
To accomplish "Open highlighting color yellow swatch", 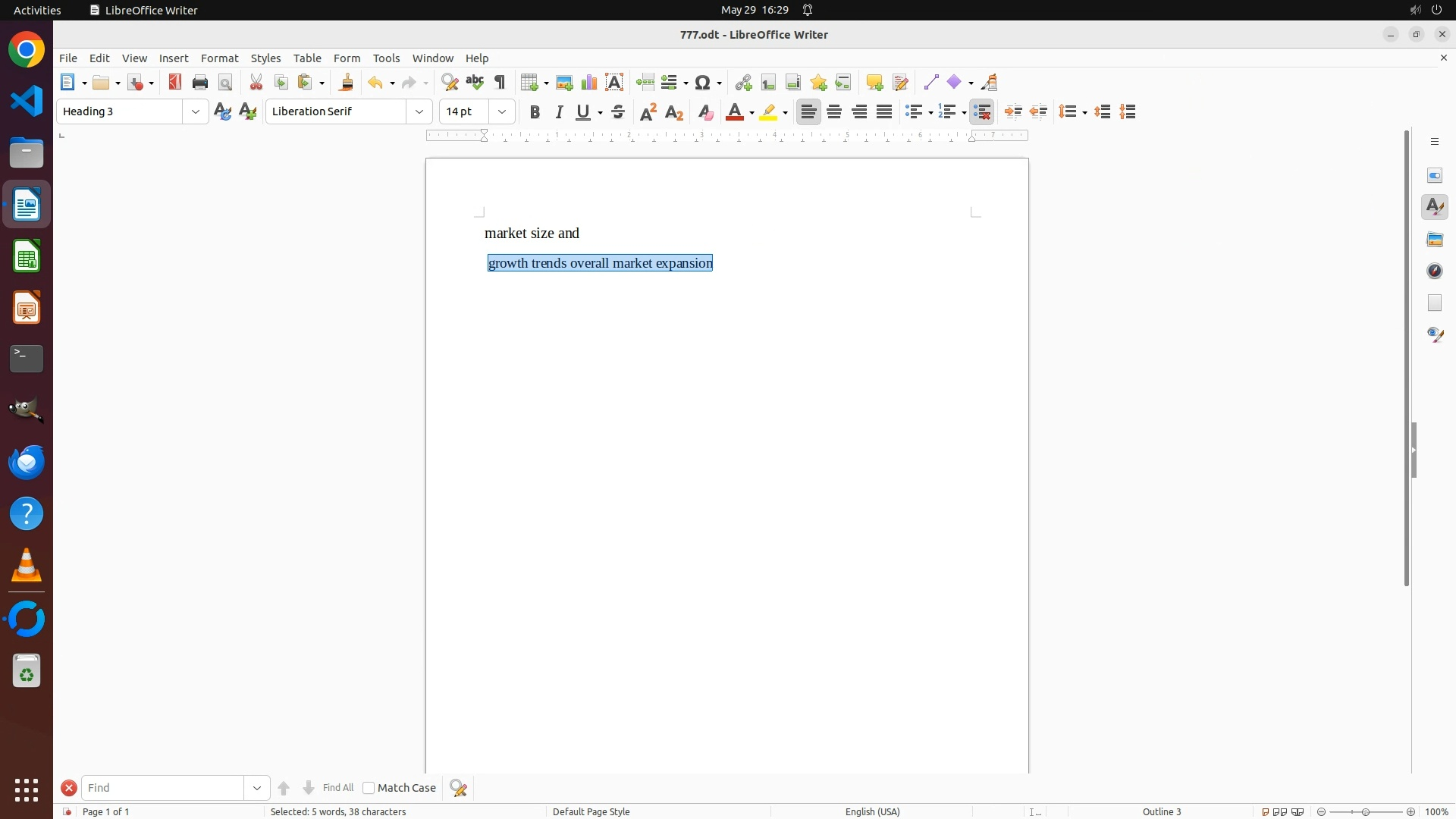I will coord(769,112).
